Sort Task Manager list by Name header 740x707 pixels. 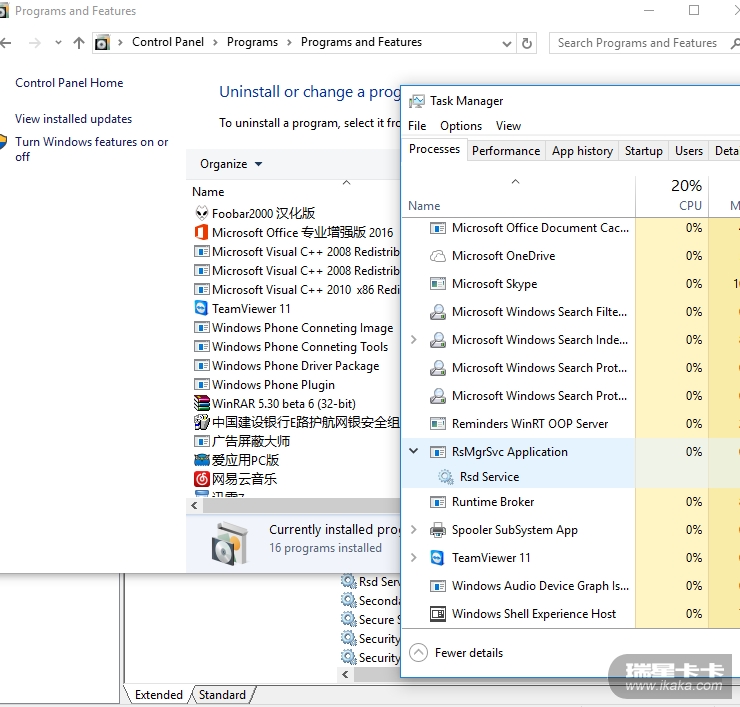pyautogui.click(x=518, y=195)
